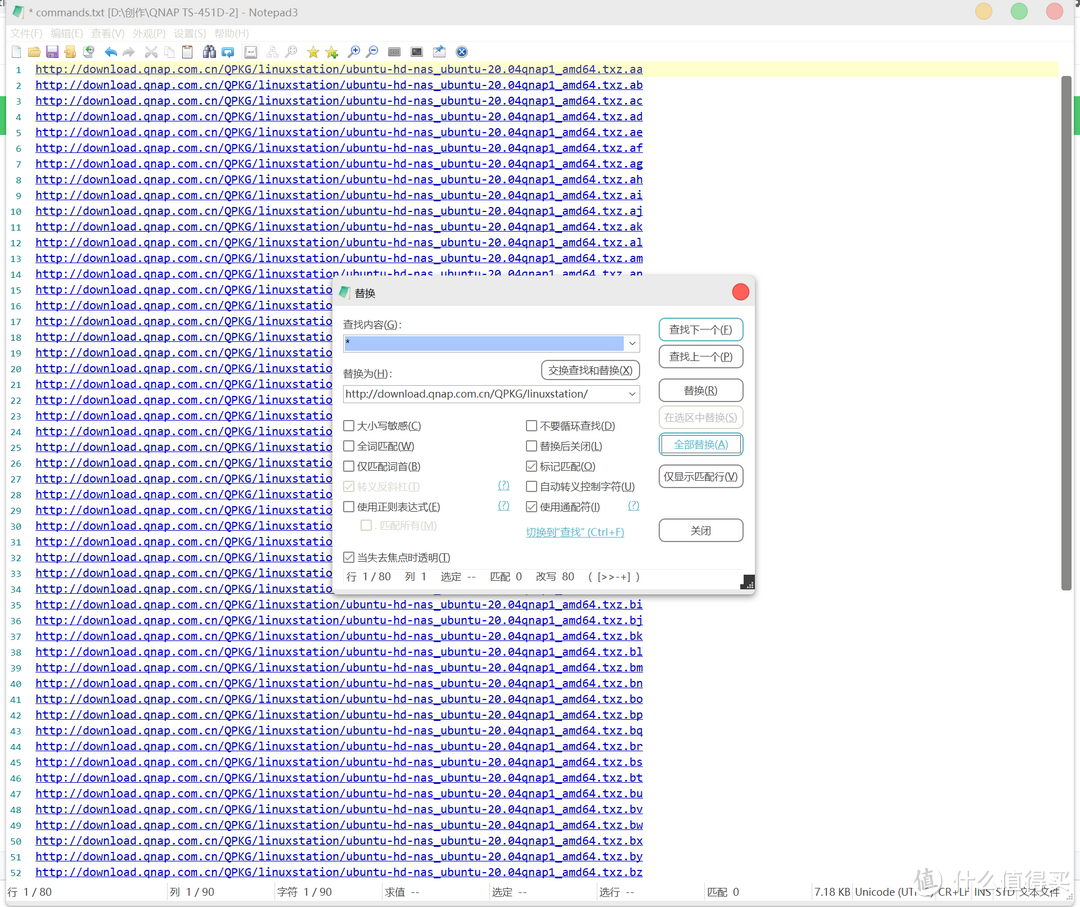Click the 交换查找和替换(X) button

point(590,370)
